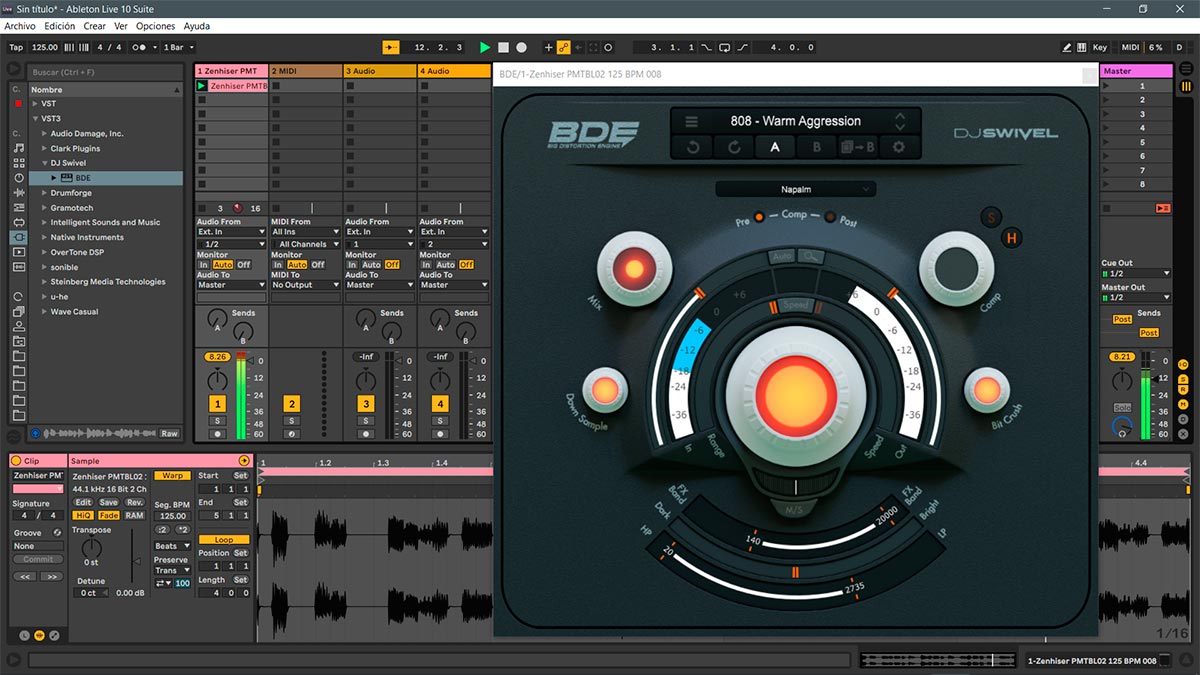1200x675 pixels.
Task: Click the orange H button in BDE
Action: pyautogui.click(x=1012, y=238)
